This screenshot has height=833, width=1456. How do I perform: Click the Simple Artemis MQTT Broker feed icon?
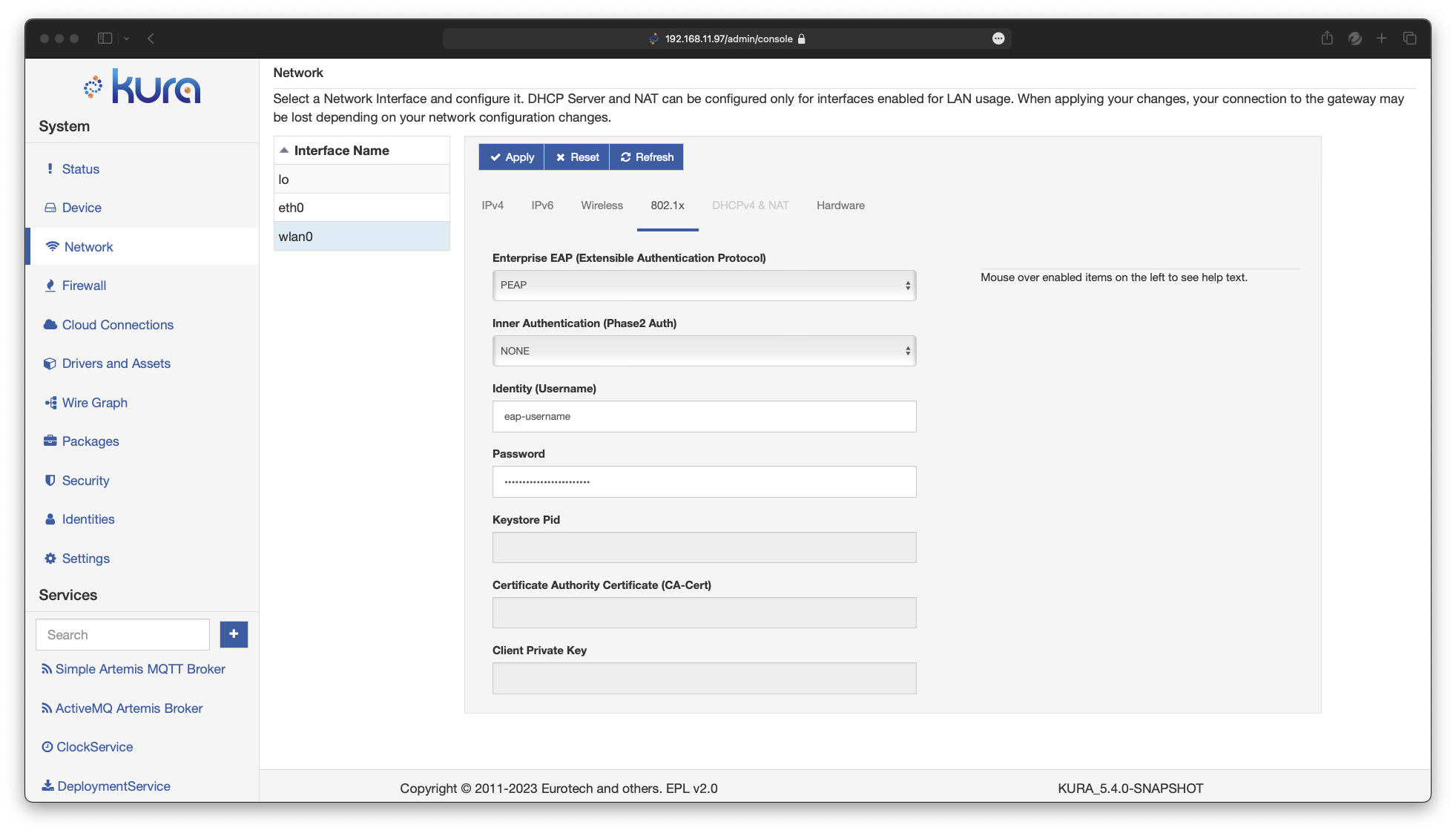[47, 669]
